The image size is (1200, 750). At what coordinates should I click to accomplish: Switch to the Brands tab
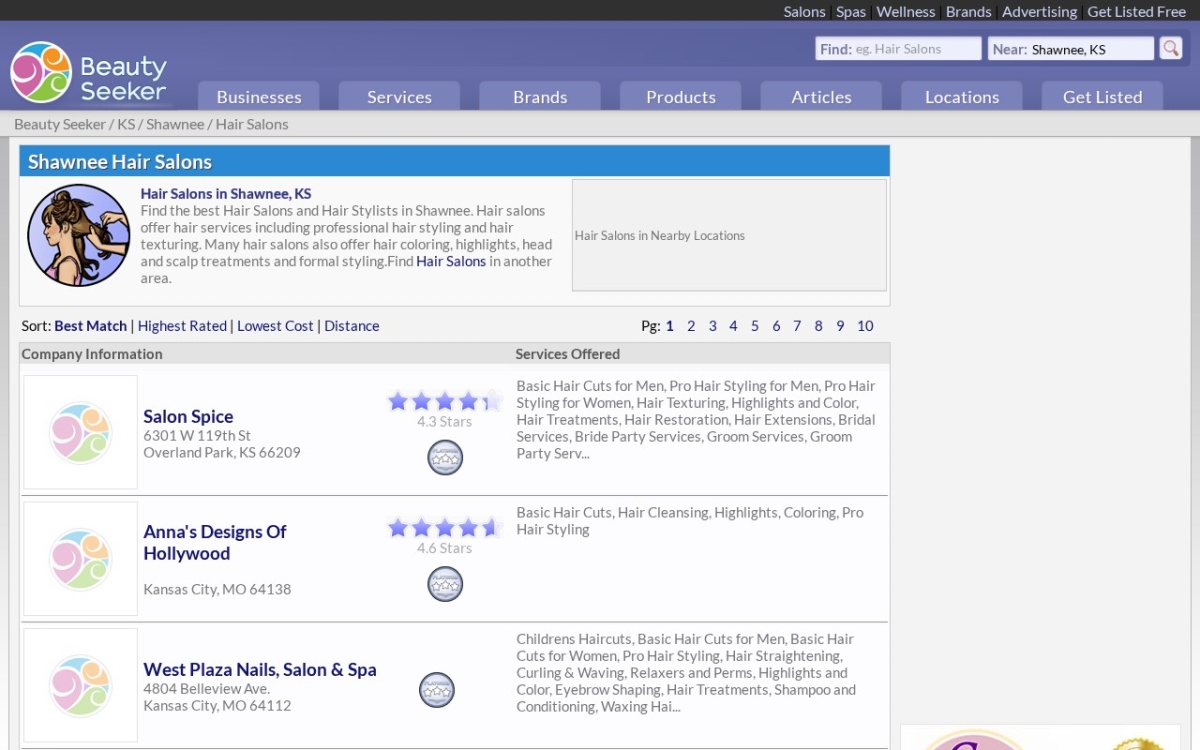coord(540,96)
